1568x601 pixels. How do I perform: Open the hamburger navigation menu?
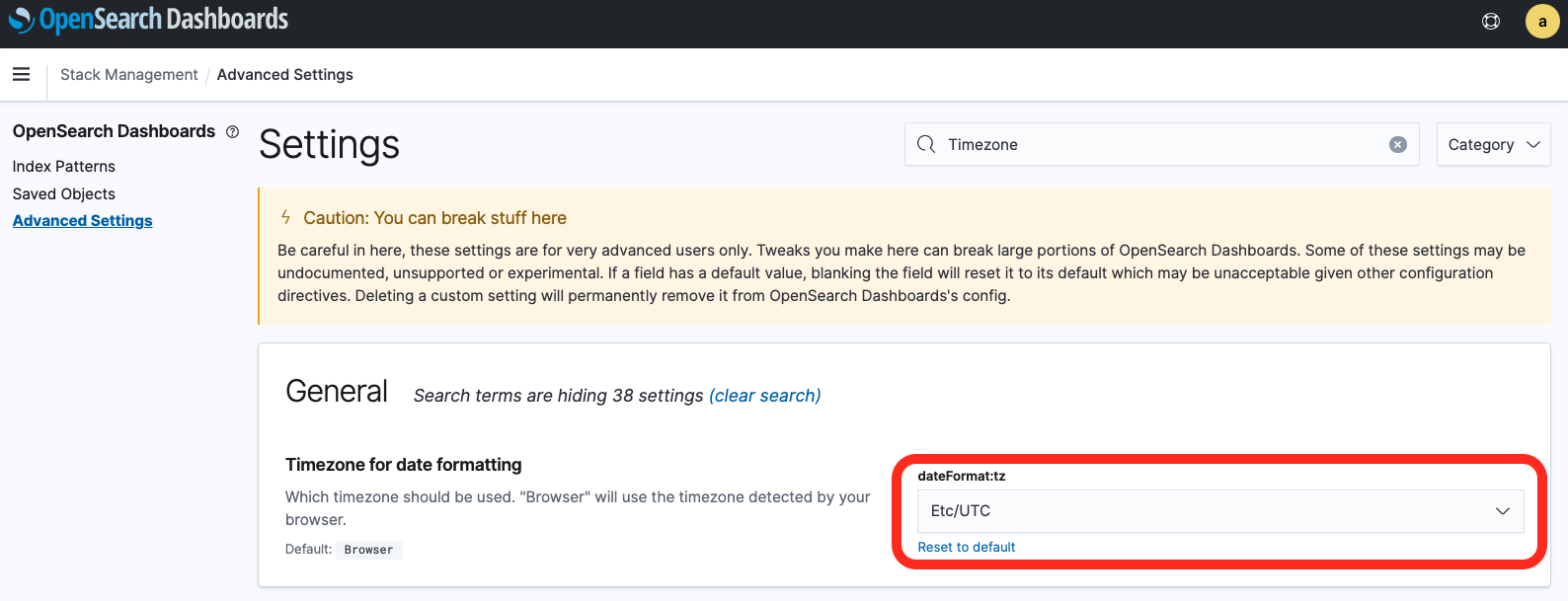pos(21,74)
